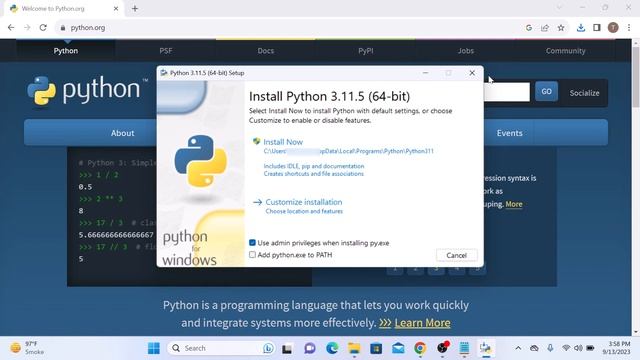Open Bing chat icon in search box
The height and width of the screenshot is (360, 640).
(x=268, y=348)
